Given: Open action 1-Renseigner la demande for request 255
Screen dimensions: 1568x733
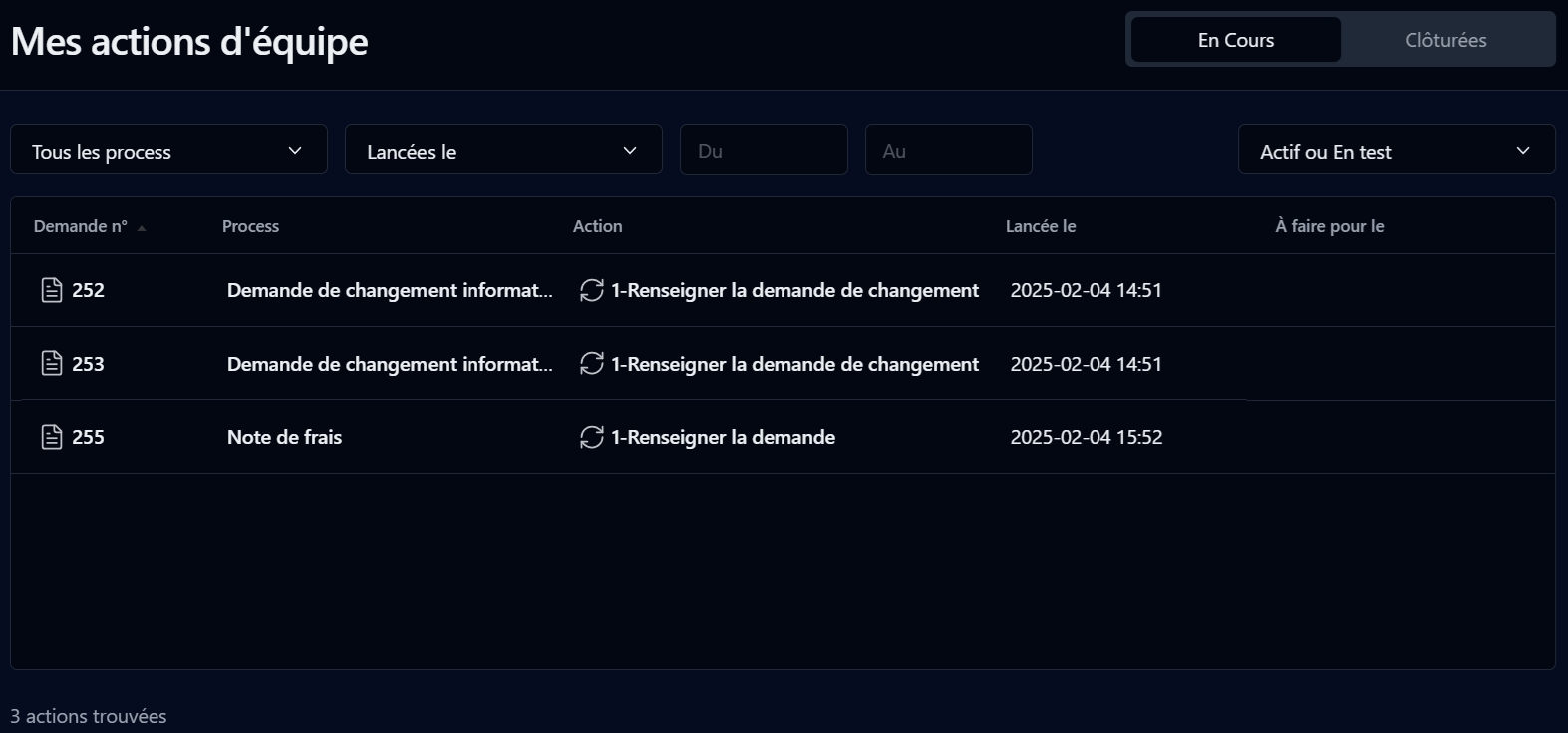Looking at the screenshot, I should (x=723, y=437).
